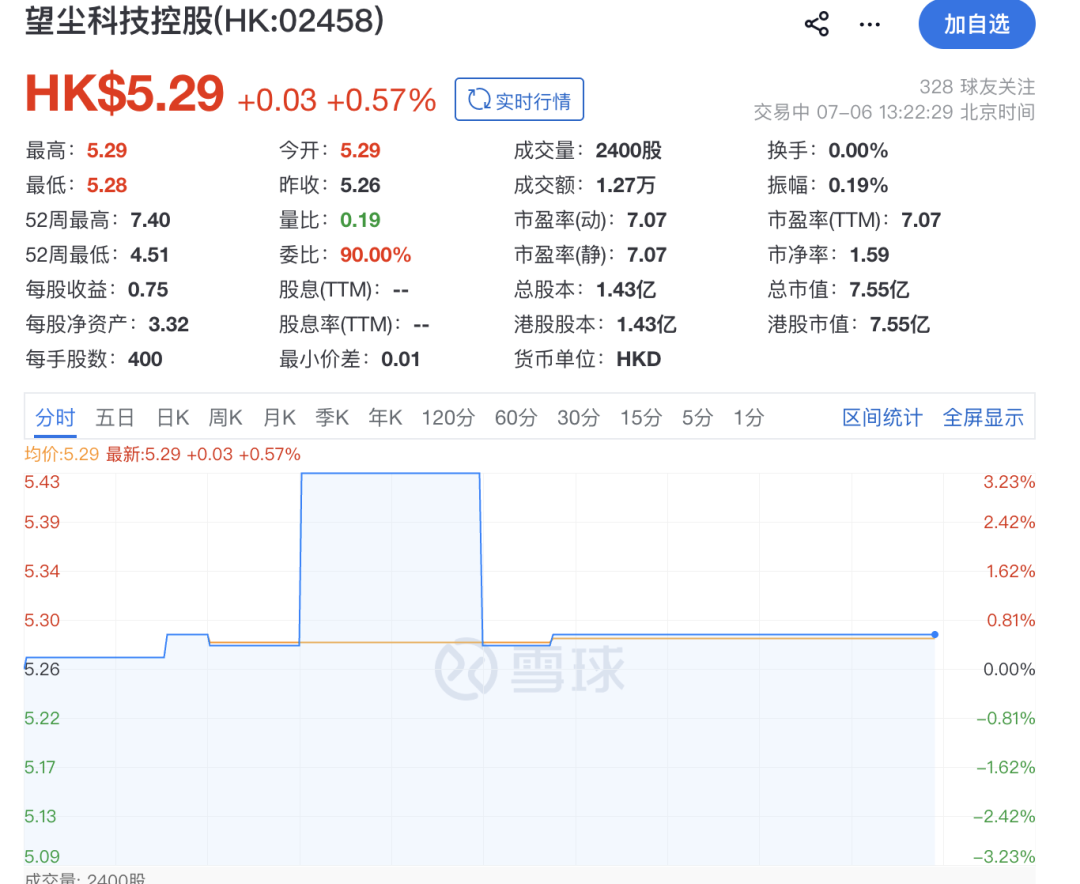Click the HK$5.29 current price
Screen dimensions: 1080x884
click(x=125, y=94)
